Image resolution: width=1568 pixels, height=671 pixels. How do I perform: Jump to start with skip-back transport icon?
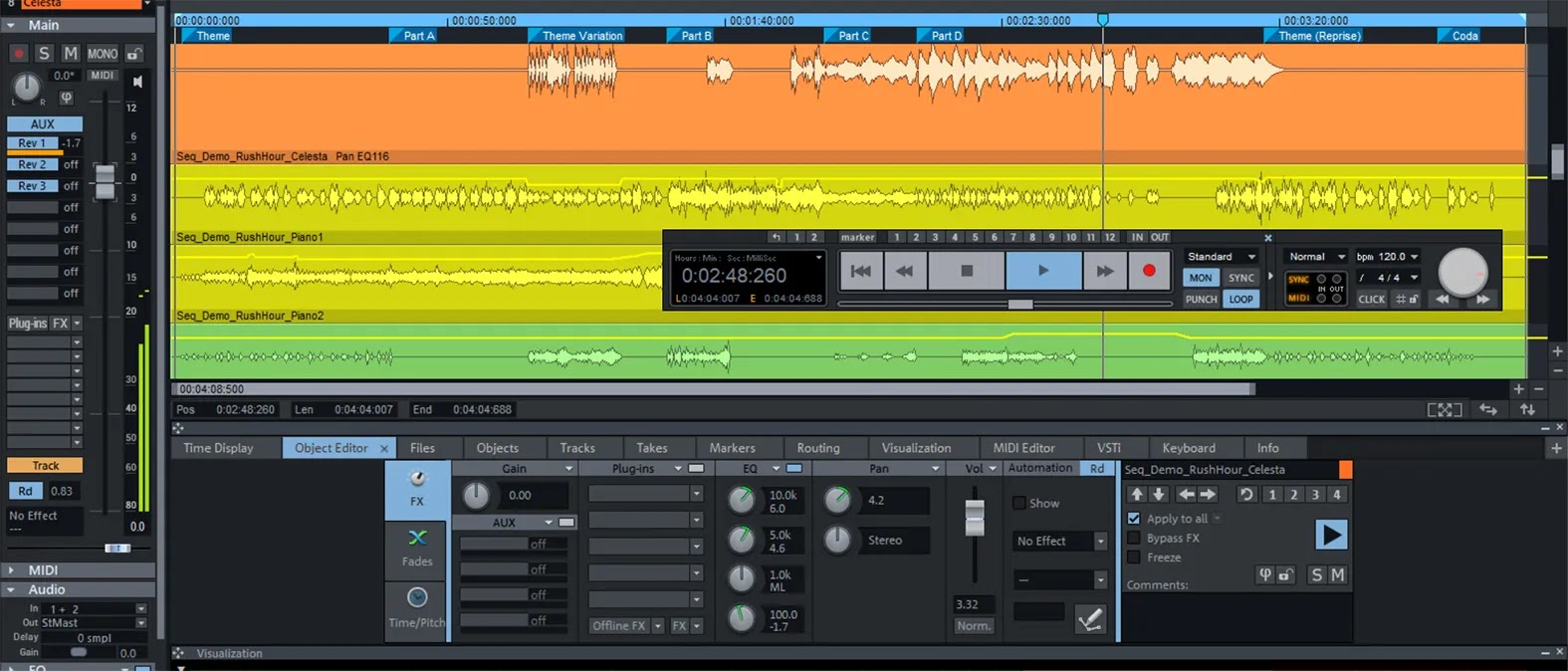[861, 270]
